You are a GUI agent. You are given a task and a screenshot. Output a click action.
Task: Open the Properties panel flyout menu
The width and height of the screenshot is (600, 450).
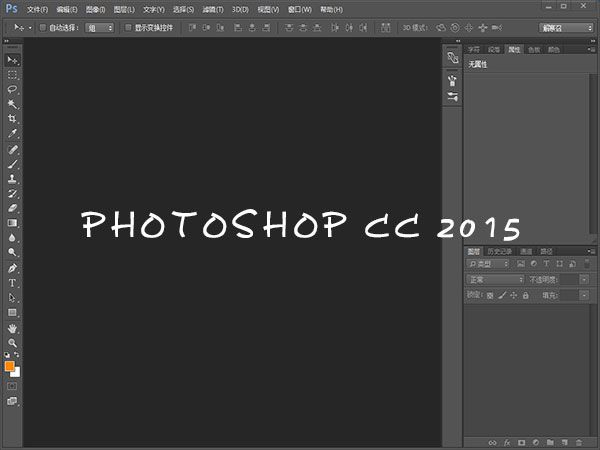tap(591, 49)
